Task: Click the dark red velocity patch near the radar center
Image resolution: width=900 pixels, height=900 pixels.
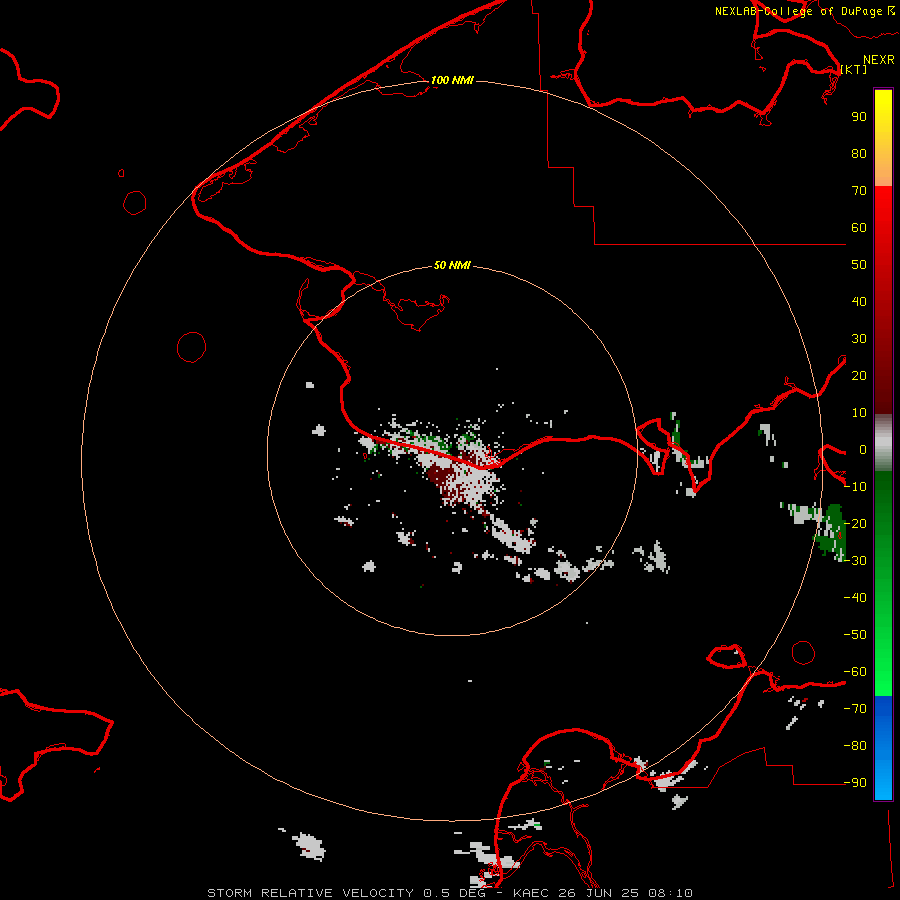Action: pos(441,476)
